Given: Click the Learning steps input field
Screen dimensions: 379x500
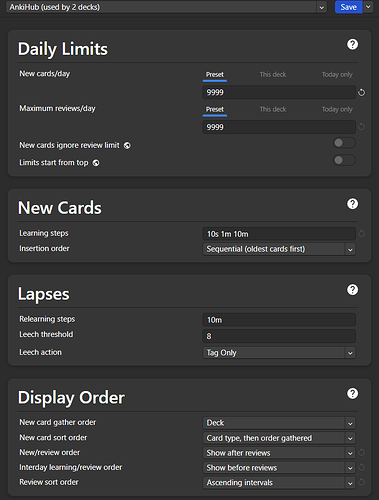Looking at the screenshot, I should [x=279, y=234].
